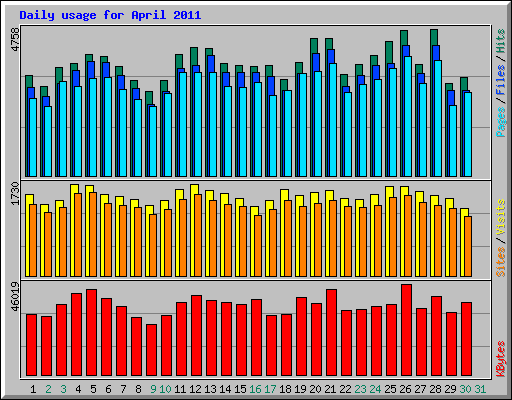512x400 pixels.
Task: Click day label 26 on x-axis
Action: [405, 389]
